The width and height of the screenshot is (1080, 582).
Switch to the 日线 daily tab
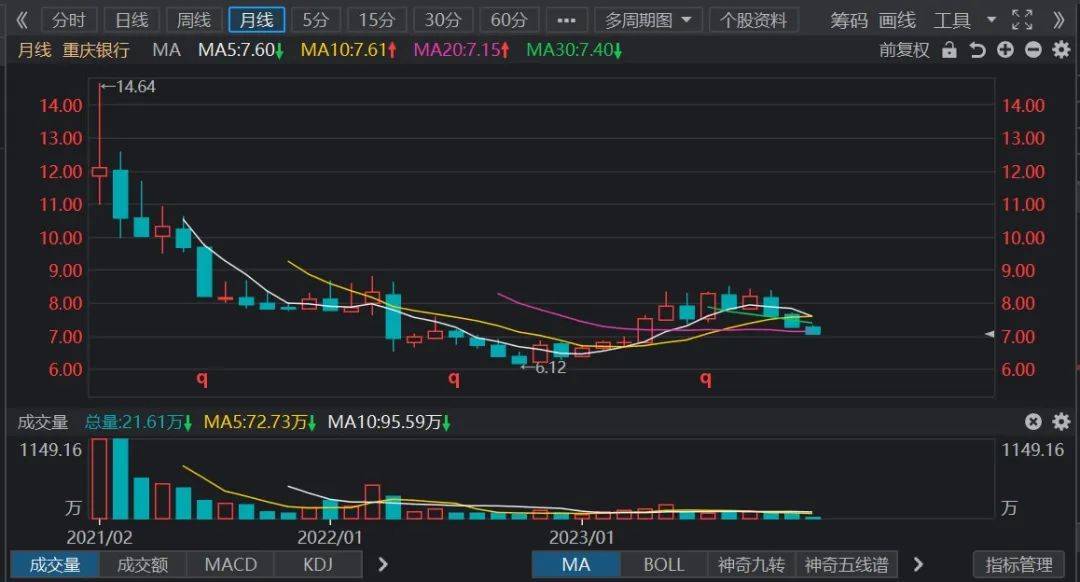tap(131, 21)
